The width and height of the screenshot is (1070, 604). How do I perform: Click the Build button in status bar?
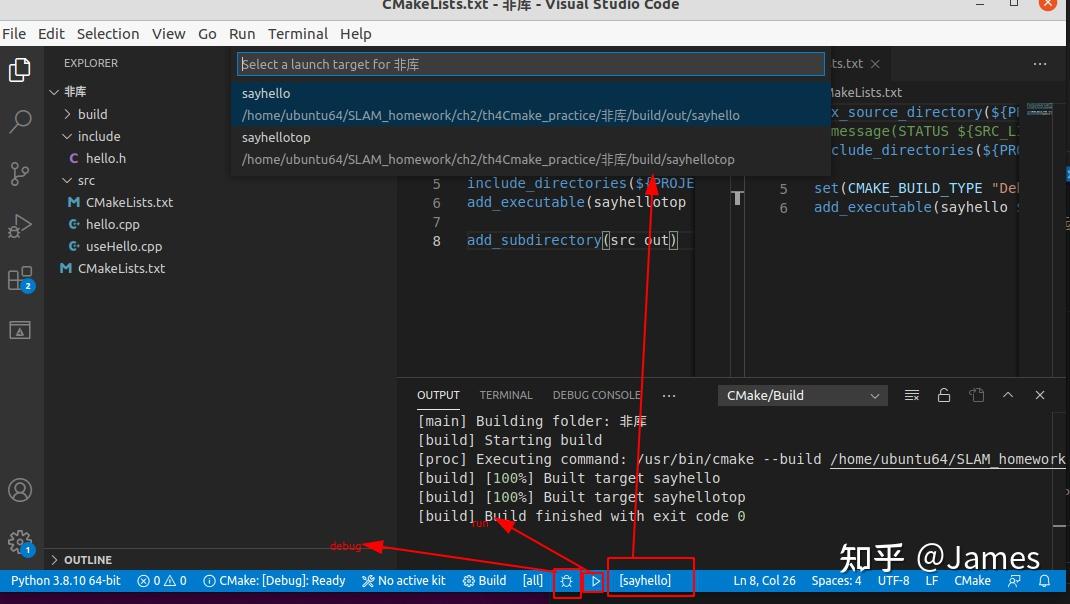coord(484,581)
